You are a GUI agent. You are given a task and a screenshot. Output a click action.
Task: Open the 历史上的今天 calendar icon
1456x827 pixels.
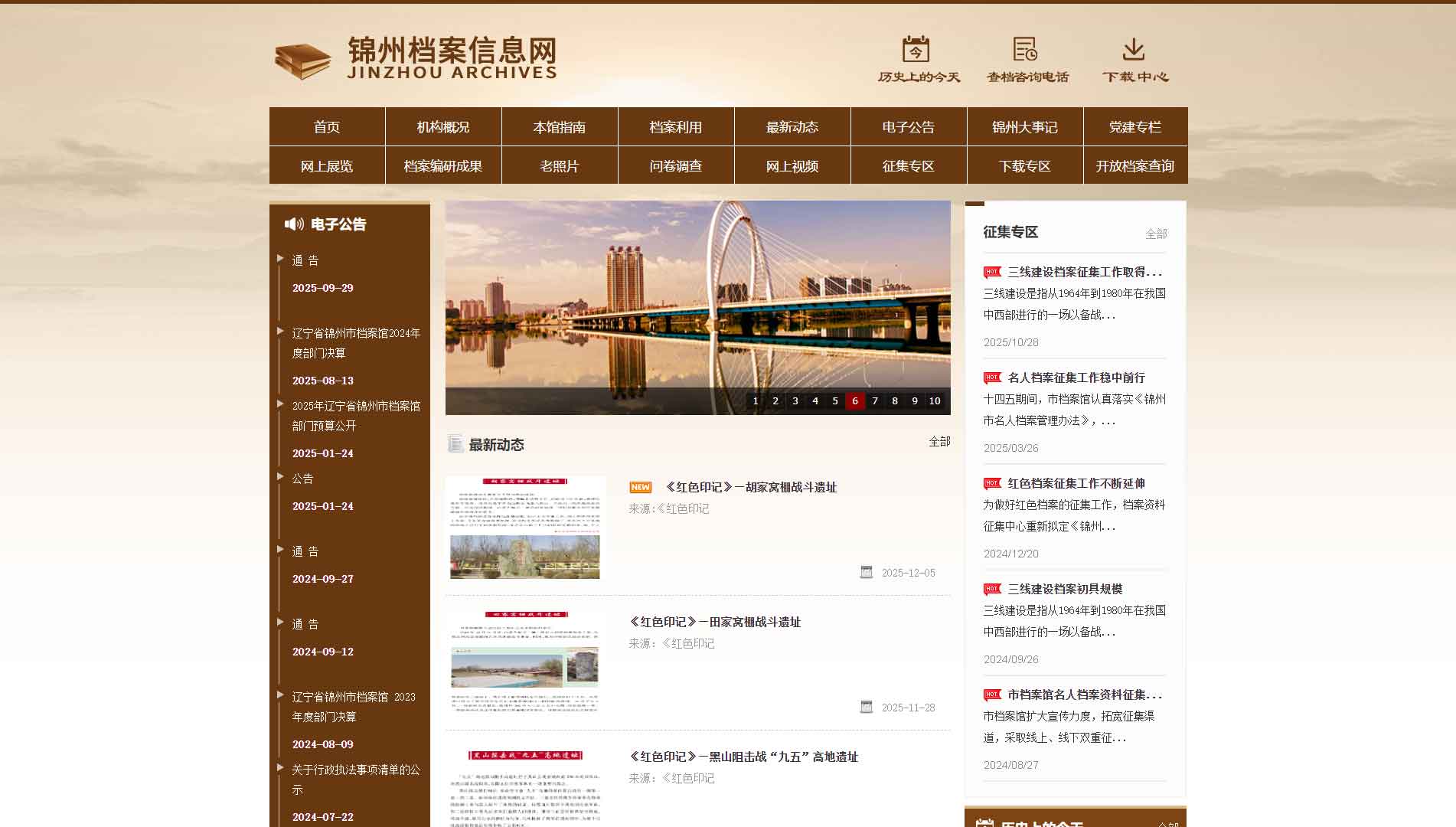[916, 49]
